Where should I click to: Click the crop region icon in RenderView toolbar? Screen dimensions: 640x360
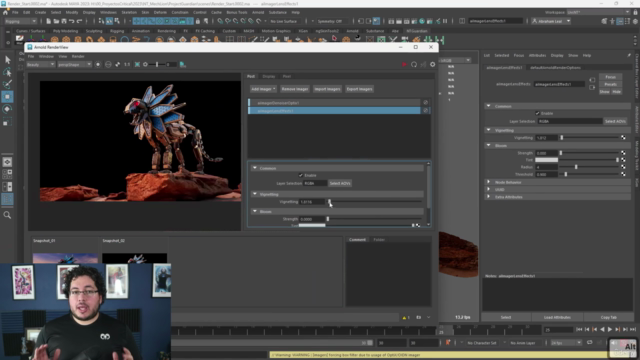(x=137, y=64)
